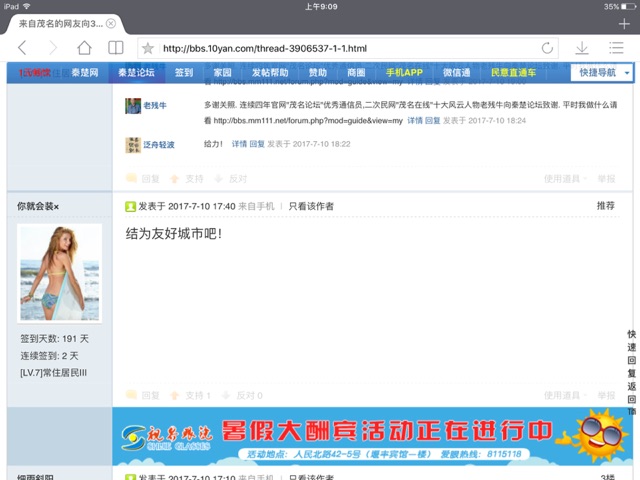
Task: Open the 老残牛 username link
Action: point(155,105)
